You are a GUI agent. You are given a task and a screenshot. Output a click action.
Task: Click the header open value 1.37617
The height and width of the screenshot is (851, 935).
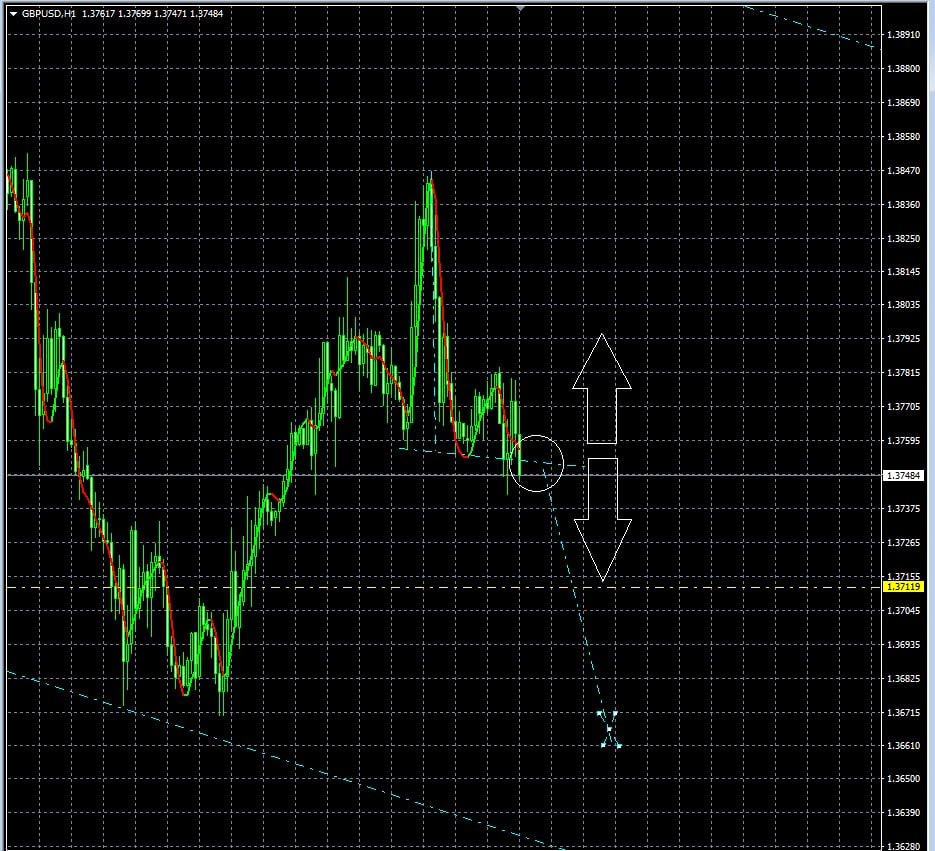click(98, 14)
